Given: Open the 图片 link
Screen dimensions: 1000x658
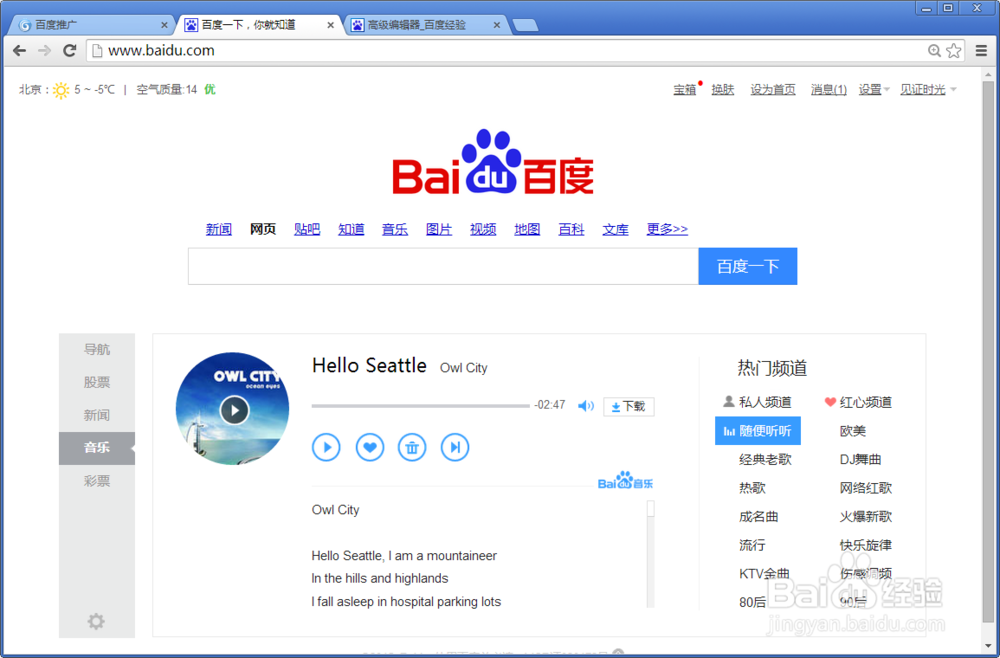Looking at the screenshot, I should (x=439, y=229).
